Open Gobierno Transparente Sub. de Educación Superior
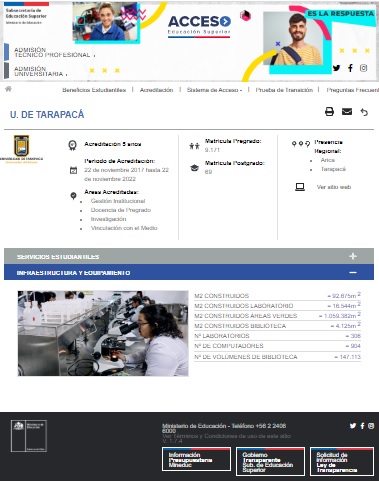379x482 pixels. [x=270, y=461]
